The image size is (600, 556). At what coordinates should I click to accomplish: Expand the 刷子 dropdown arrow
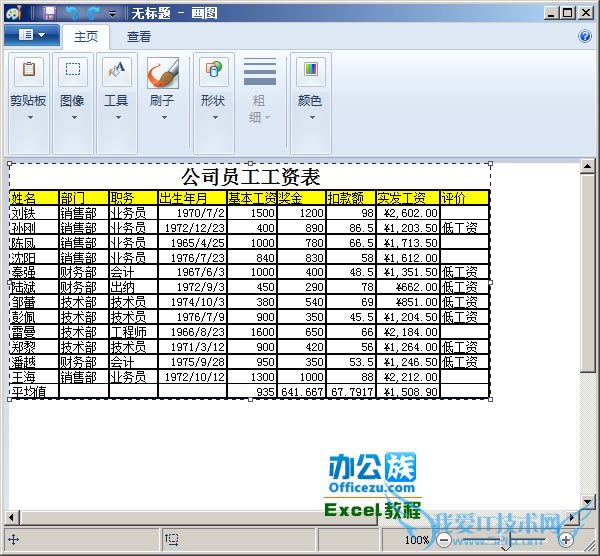point(164,117)
